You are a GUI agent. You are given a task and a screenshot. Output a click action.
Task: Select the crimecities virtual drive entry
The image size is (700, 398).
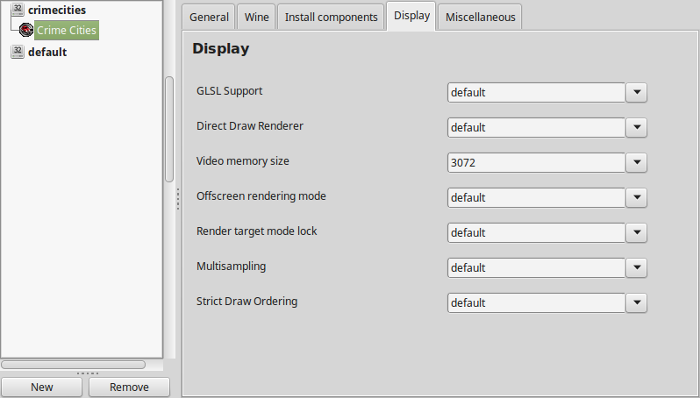coord(57,10)
